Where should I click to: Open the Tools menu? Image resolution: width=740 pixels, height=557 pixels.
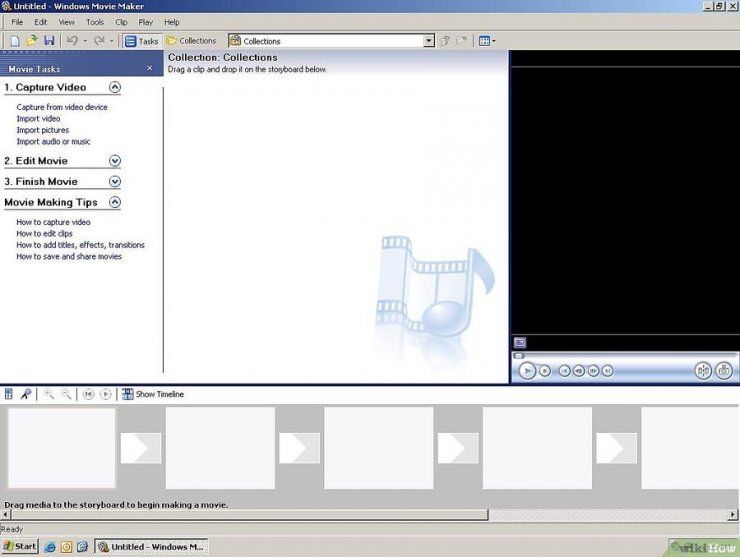(95, 22)
